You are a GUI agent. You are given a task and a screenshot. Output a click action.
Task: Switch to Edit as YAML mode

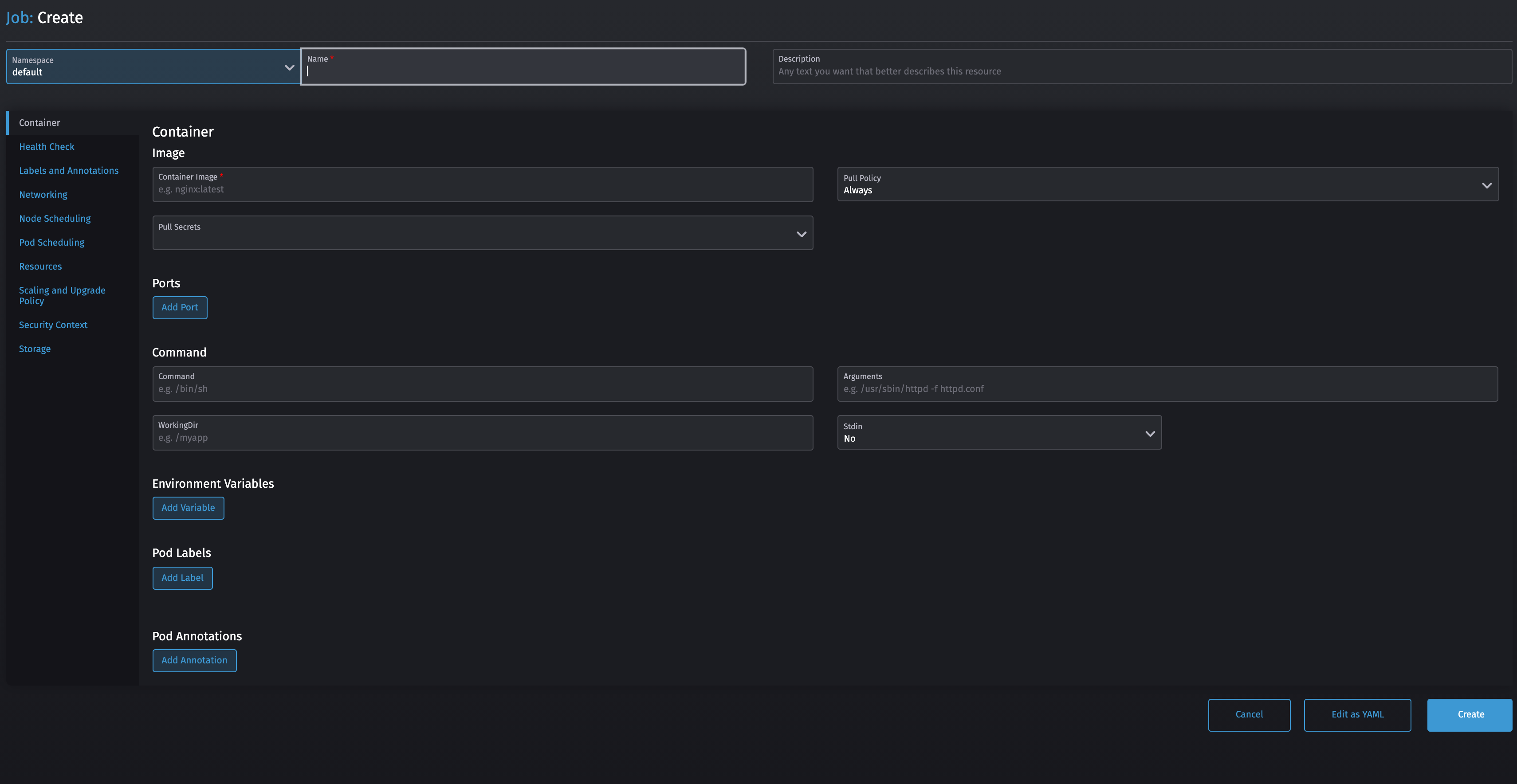1357,714
